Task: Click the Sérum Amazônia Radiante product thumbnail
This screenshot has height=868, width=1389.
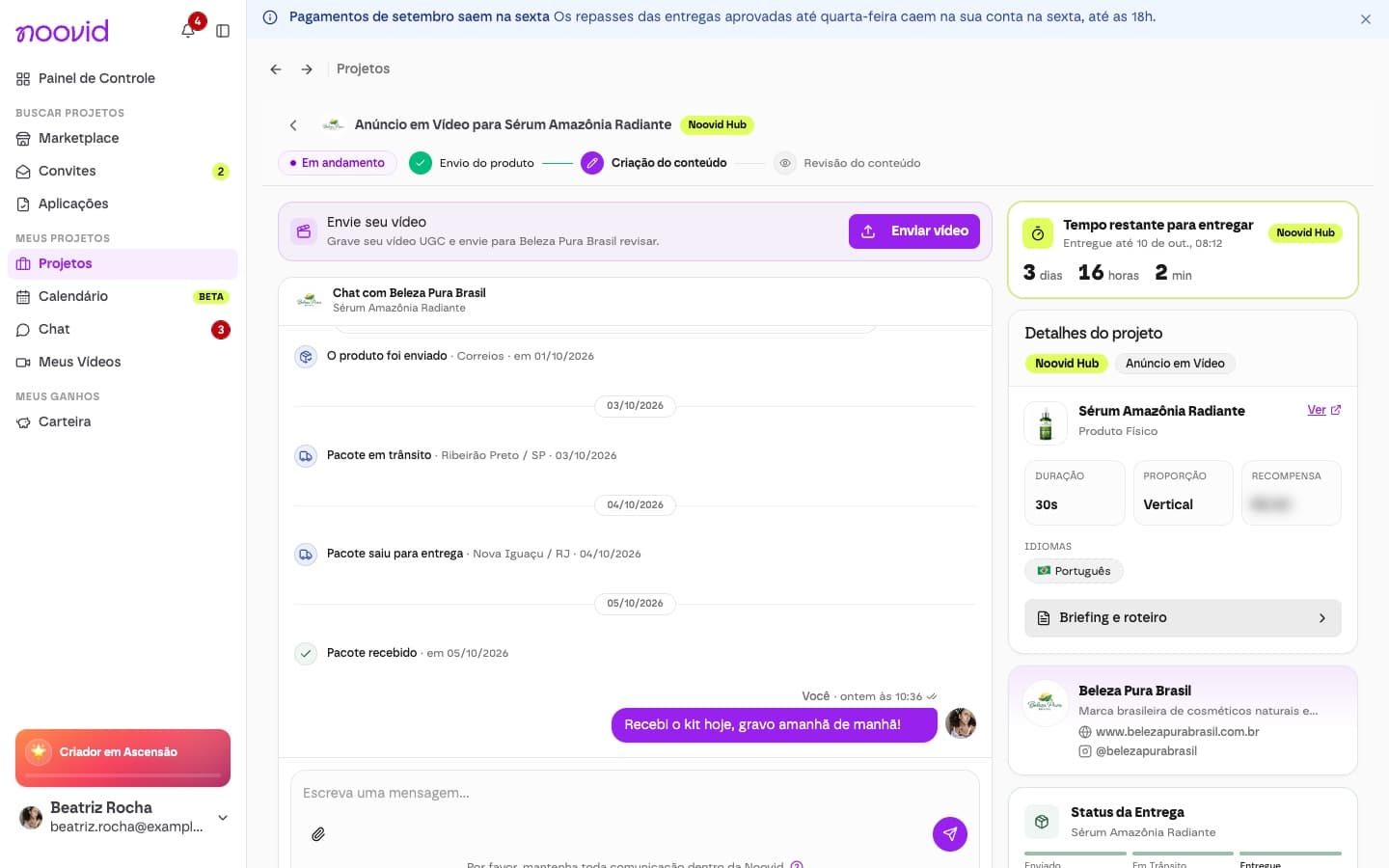Action: (x=1046, y=422)
